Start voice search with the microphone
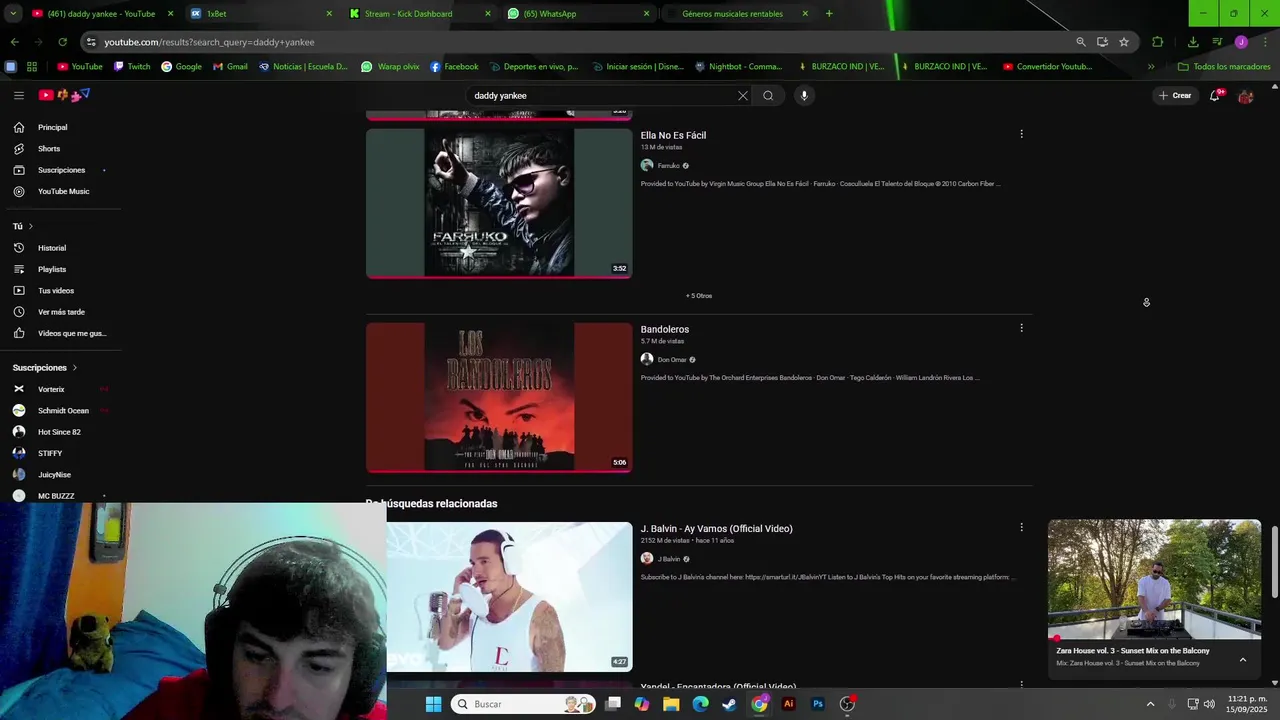This screenshot has width=1280, height=720. pyautogui.click(x=804, y=96)
